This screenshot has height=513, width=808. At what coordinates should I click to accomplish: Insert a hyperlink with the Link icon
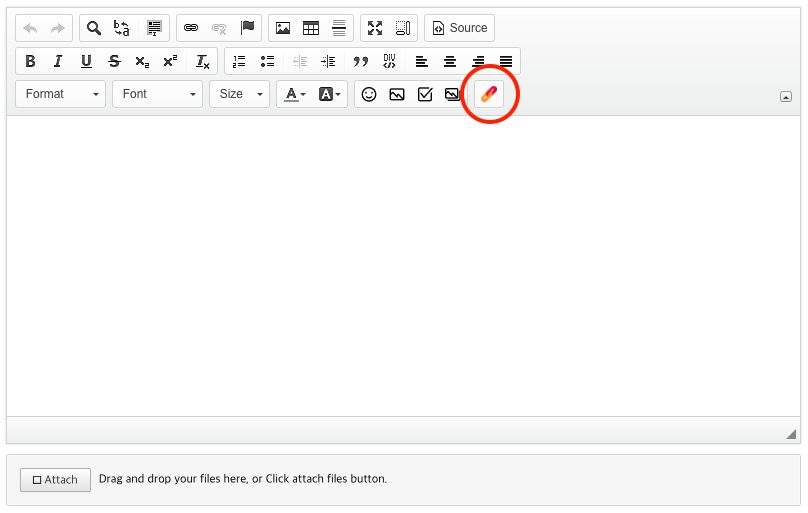click(191, 28)
